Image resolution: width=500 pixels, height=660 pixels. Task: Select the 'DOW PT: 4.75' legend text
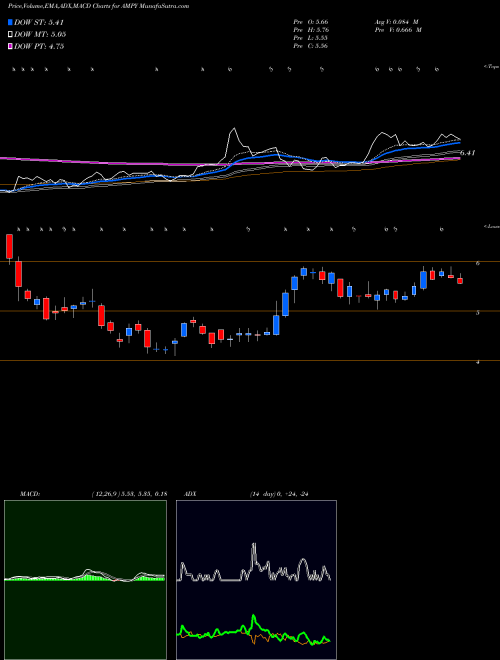[39, 46]
